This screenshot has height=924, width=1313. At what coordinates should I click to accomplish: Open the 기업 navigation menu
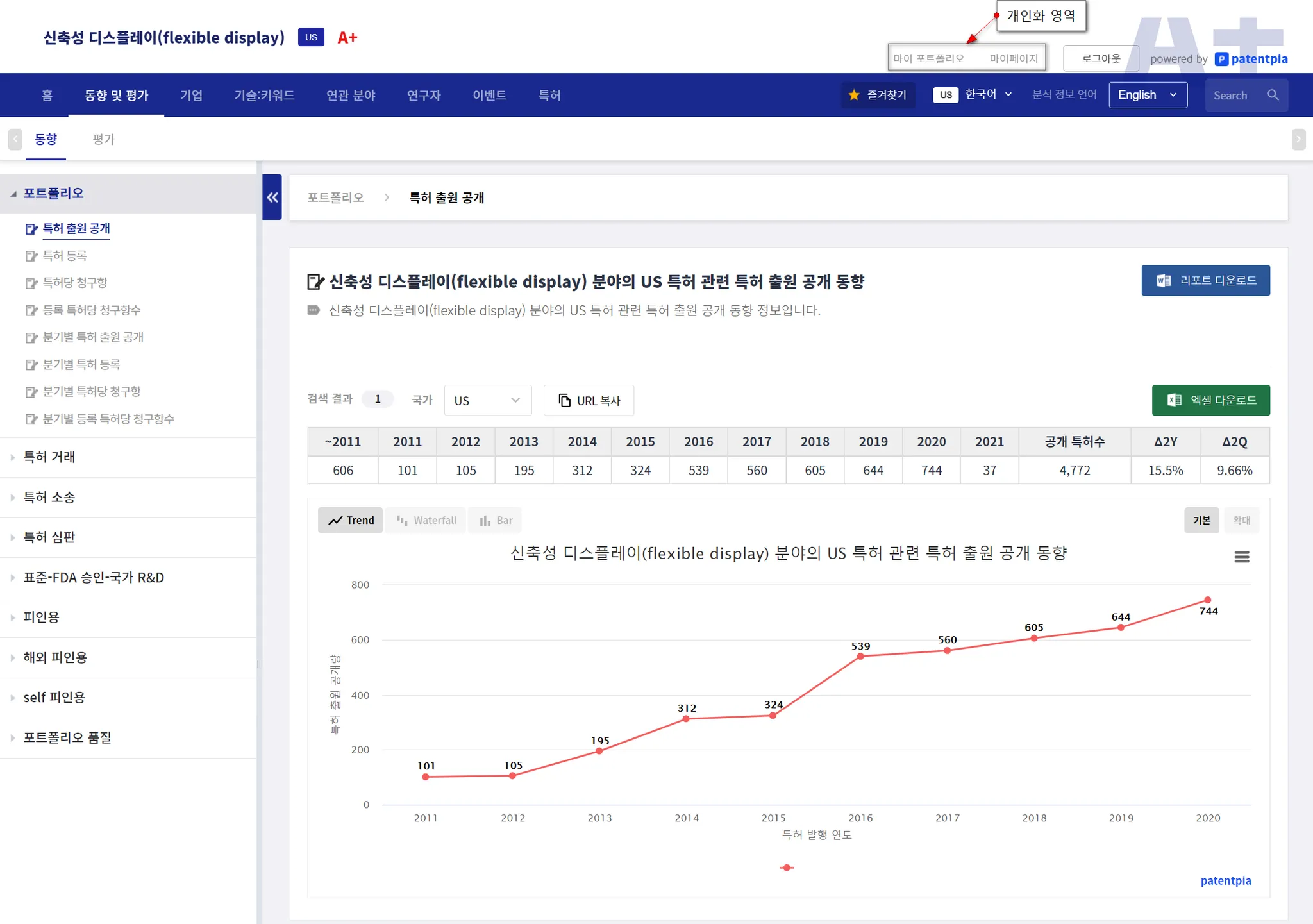pyautogui.click(x=191, y=96)
